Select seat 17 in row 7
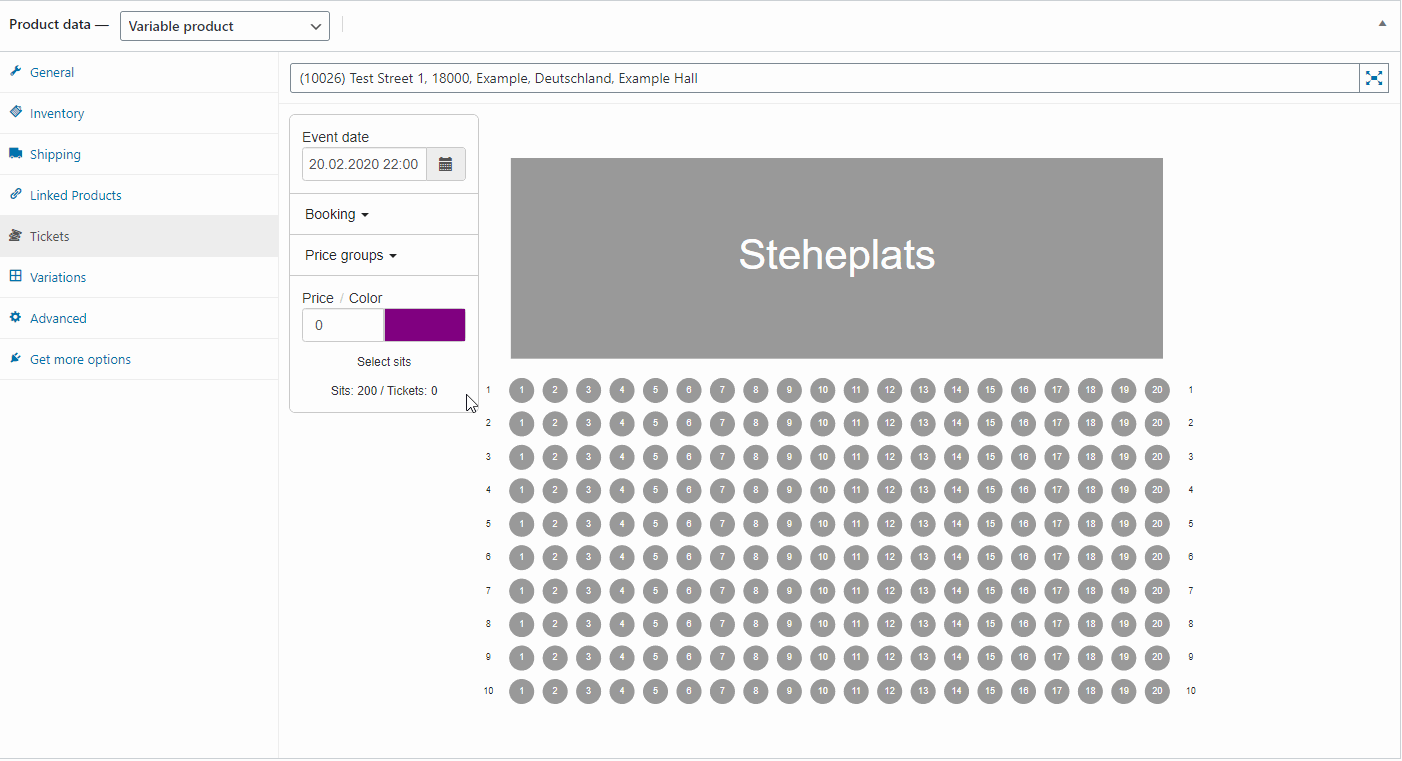 pos(1057,591)
